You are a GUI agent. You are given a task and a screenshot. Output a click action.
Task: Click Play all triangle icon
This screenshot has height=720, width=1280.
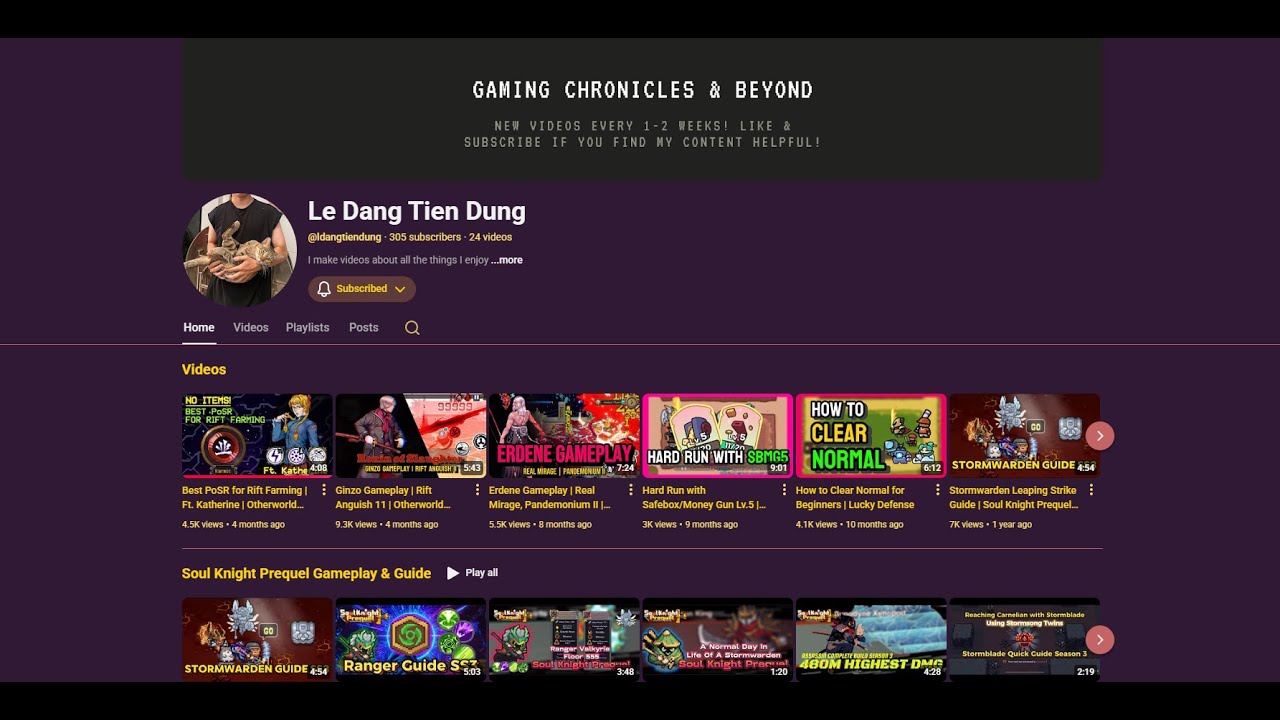(453, 573)
